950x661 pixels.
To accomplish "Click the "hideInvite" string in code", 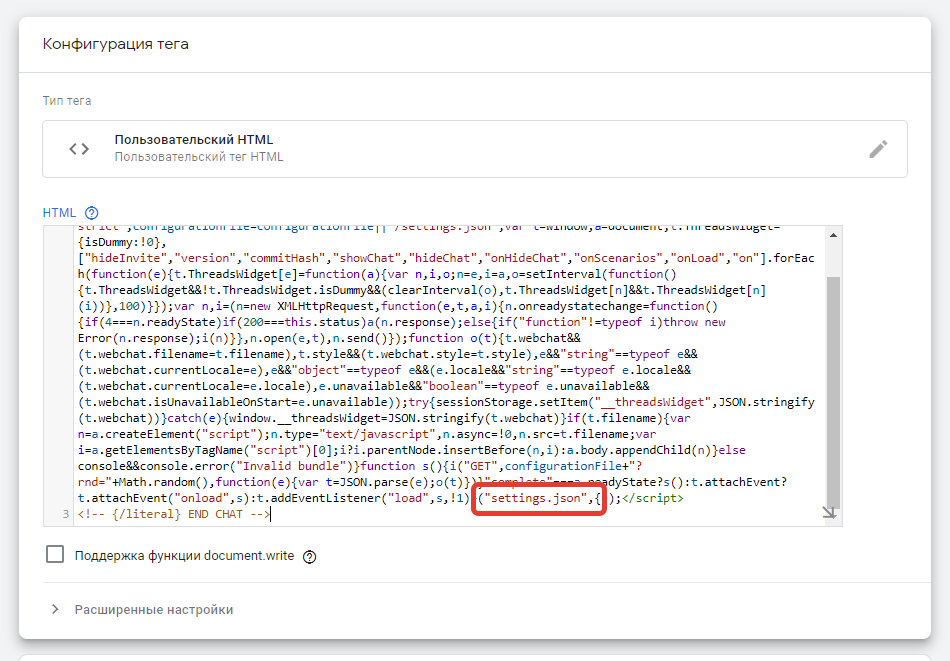I will (126, 258).
